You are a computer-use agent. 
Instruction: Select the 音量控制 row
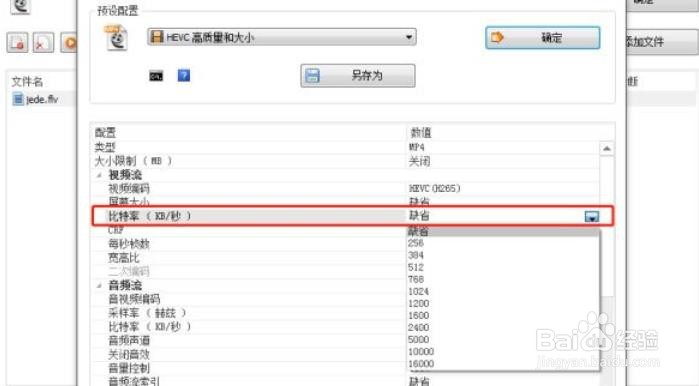point(129,368)
